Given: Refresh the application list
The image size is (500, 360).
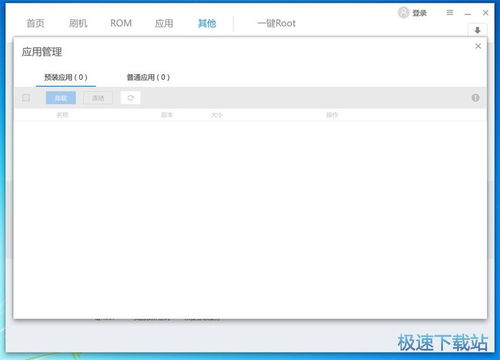Looking at the screenshot, I should click(130, 98).
